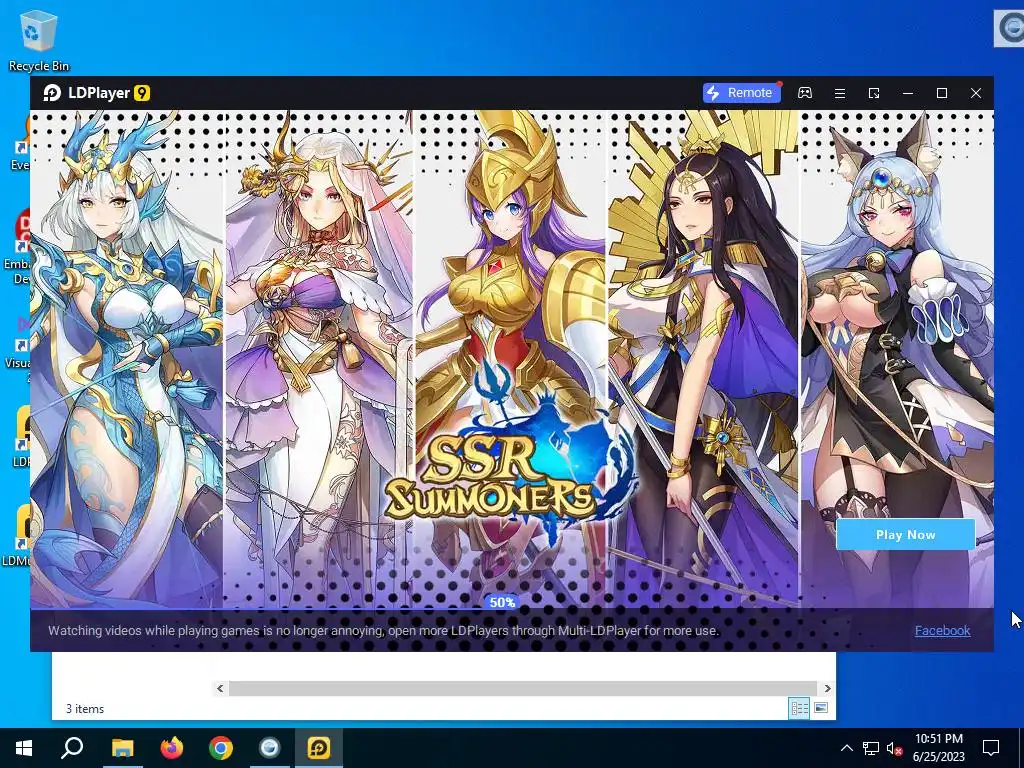Viewport: 1024px width, 768px height.
Task: Click the loading tip text in LDPlayer
Action: pos(383,631)
